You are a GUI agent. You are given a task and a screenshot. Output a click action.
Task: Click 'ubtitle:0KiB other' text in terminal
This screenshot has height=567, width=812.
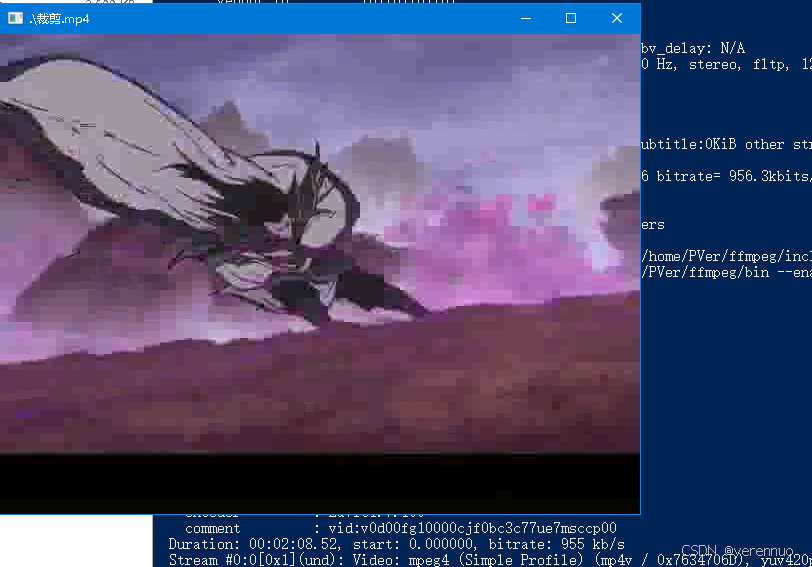click(726, 144)
